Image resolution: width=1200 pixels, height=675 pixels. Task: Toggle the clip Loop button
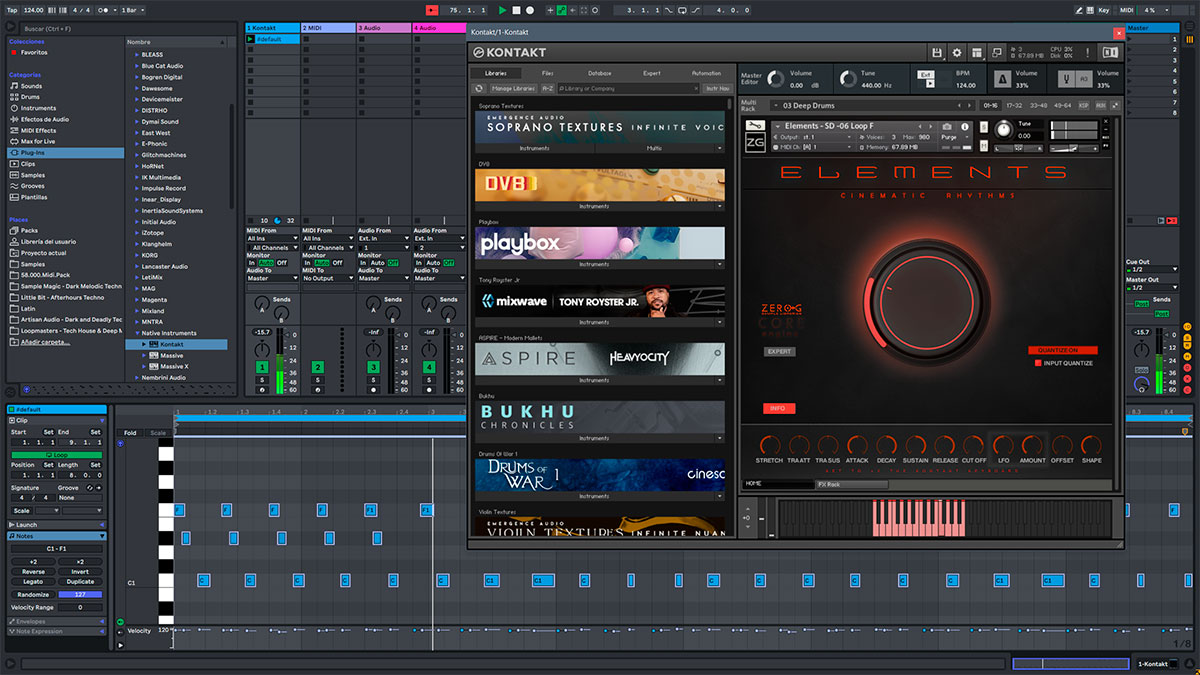[55, 455]
